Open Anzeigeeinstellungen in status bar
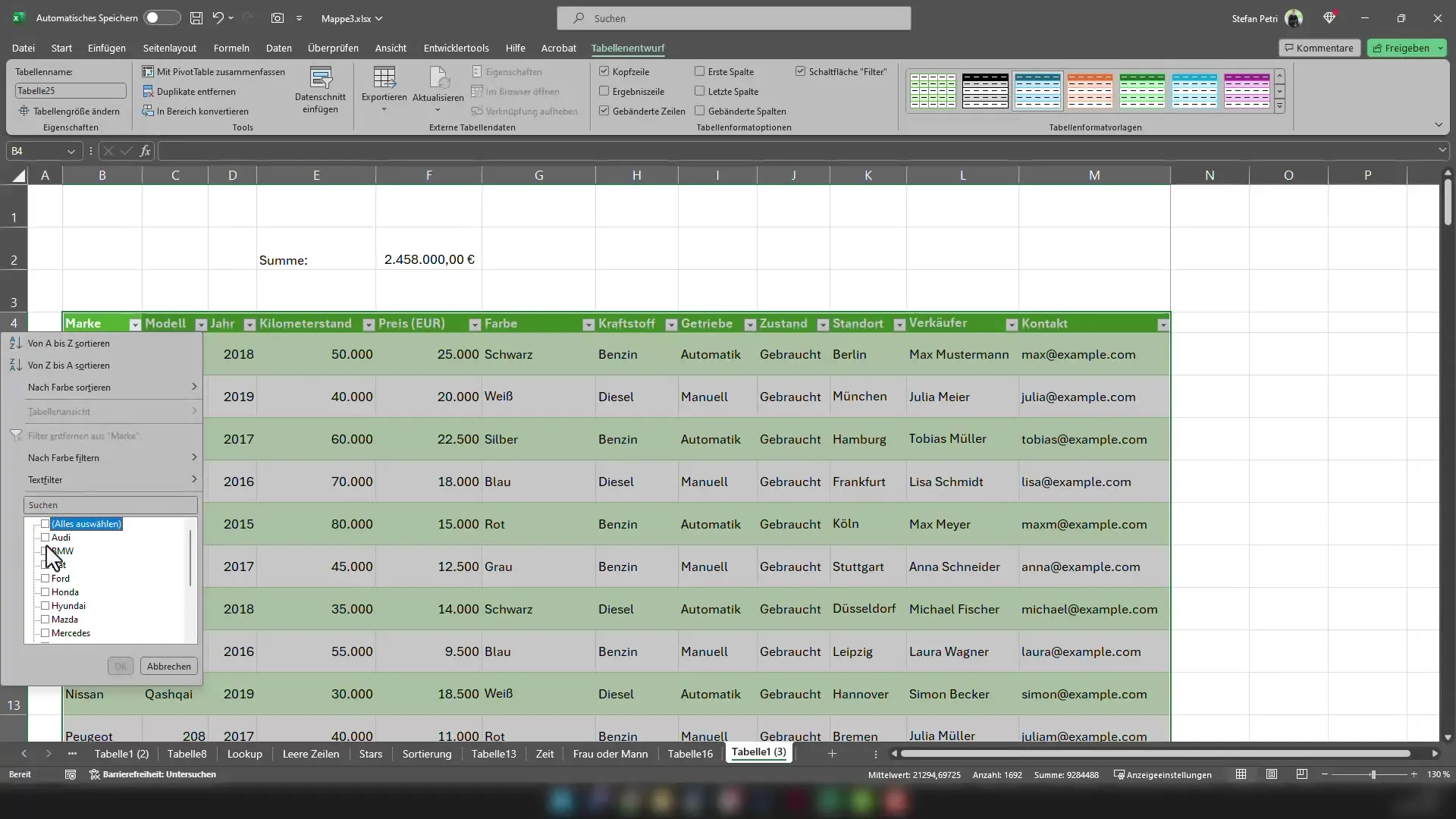1456x819 pixels. coord(1163,774)
